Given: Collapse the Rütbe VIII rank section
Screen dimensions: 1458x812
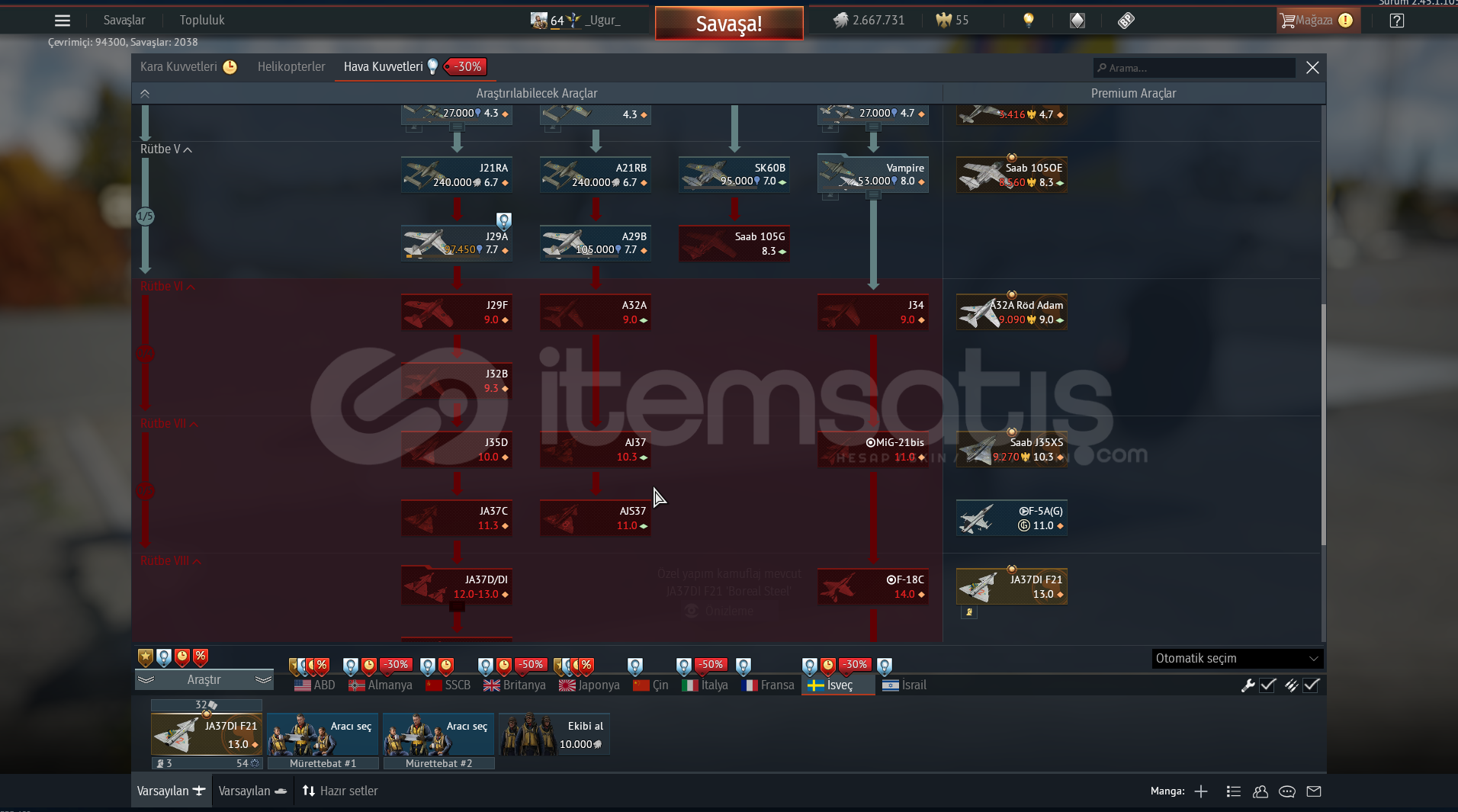Looking at the screenshot, I should coord(171,561).
